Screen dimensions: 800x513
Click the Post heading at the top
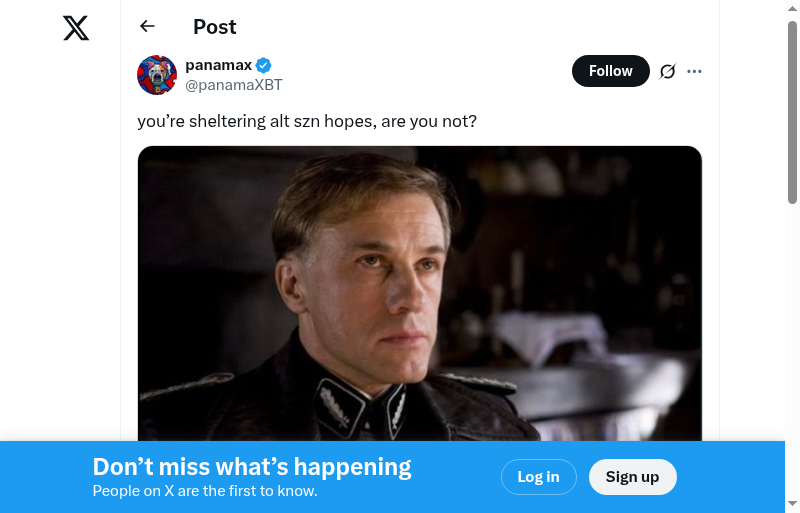[x=215, y=27]
